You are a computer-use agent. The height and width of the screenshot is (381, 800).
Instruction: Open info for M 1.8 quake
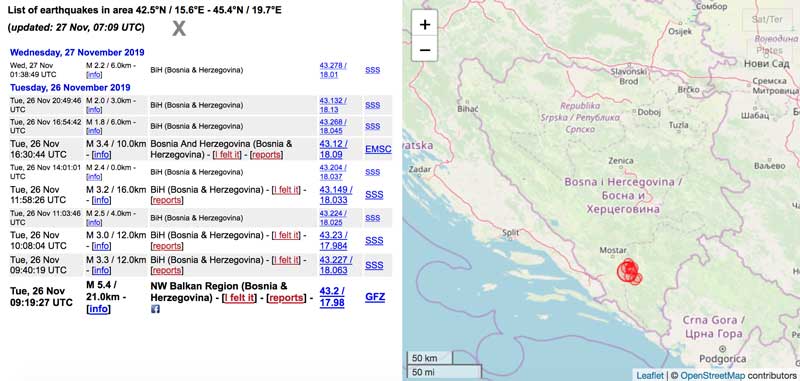click(x=94, y=131)
